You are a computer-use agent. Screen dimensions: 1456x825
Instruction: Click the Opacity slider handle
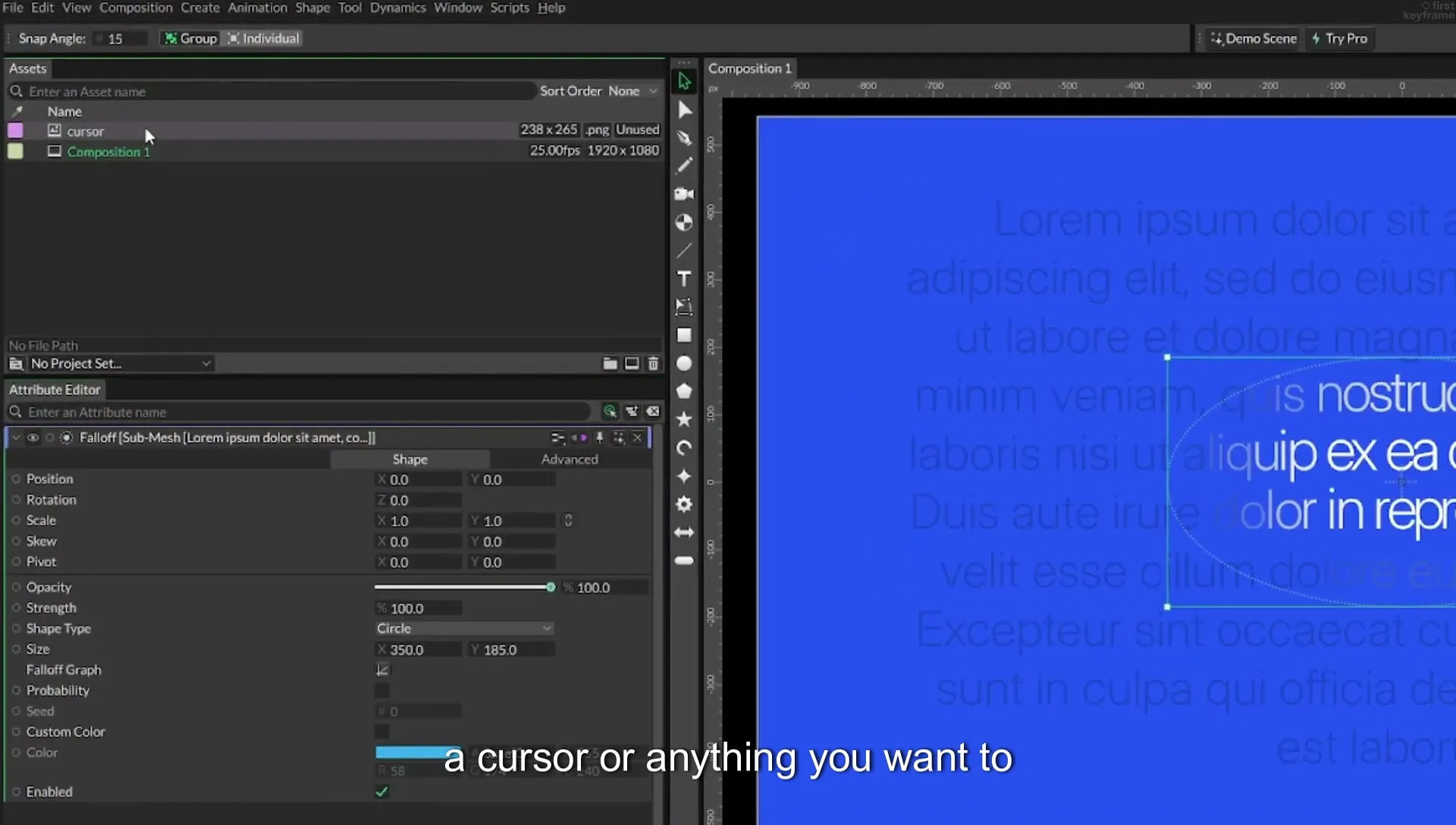(x=551, y=587)
